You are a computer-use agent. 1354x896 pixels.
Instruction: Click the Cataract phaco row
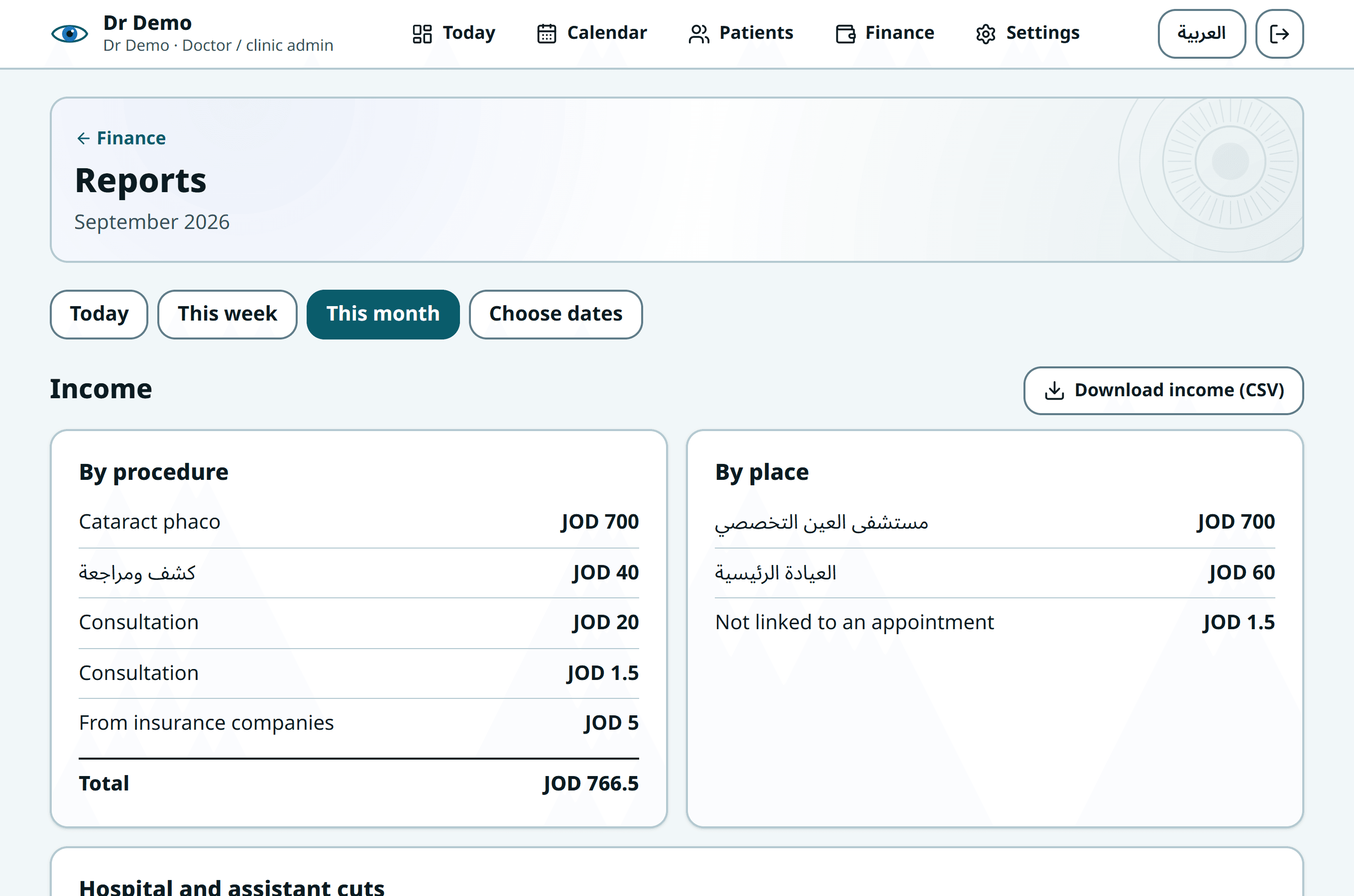pyautogui.click(x=359, y=522)
